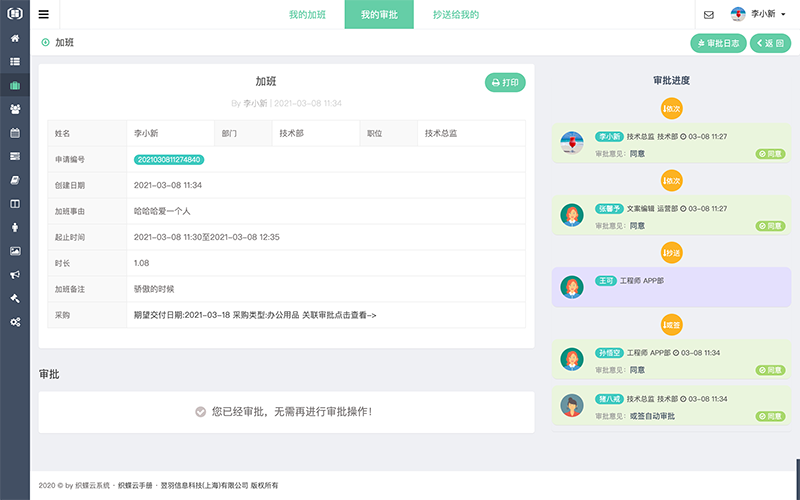This screenshot has width=800, height=500.
Task: Open the mail envelope icon
Action: coord(709,15)
